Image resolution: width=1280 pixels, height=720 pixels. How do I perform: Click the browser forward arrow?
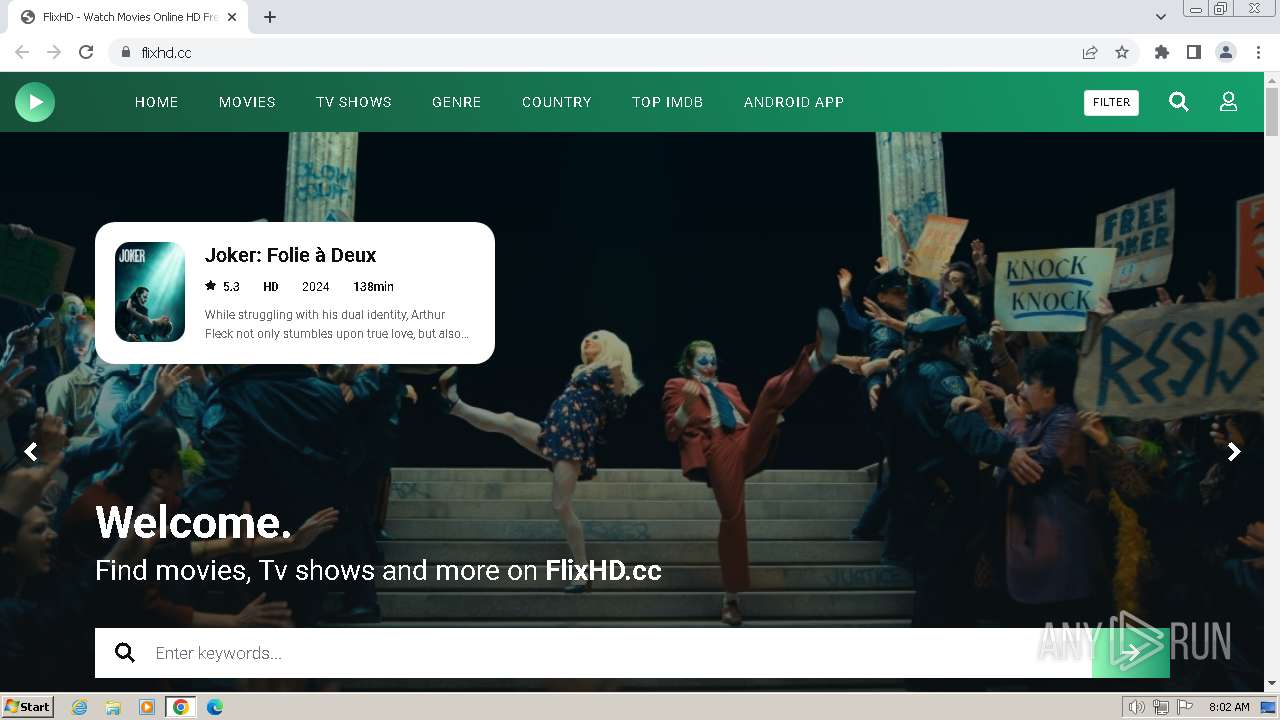click(x=54, y=52)
